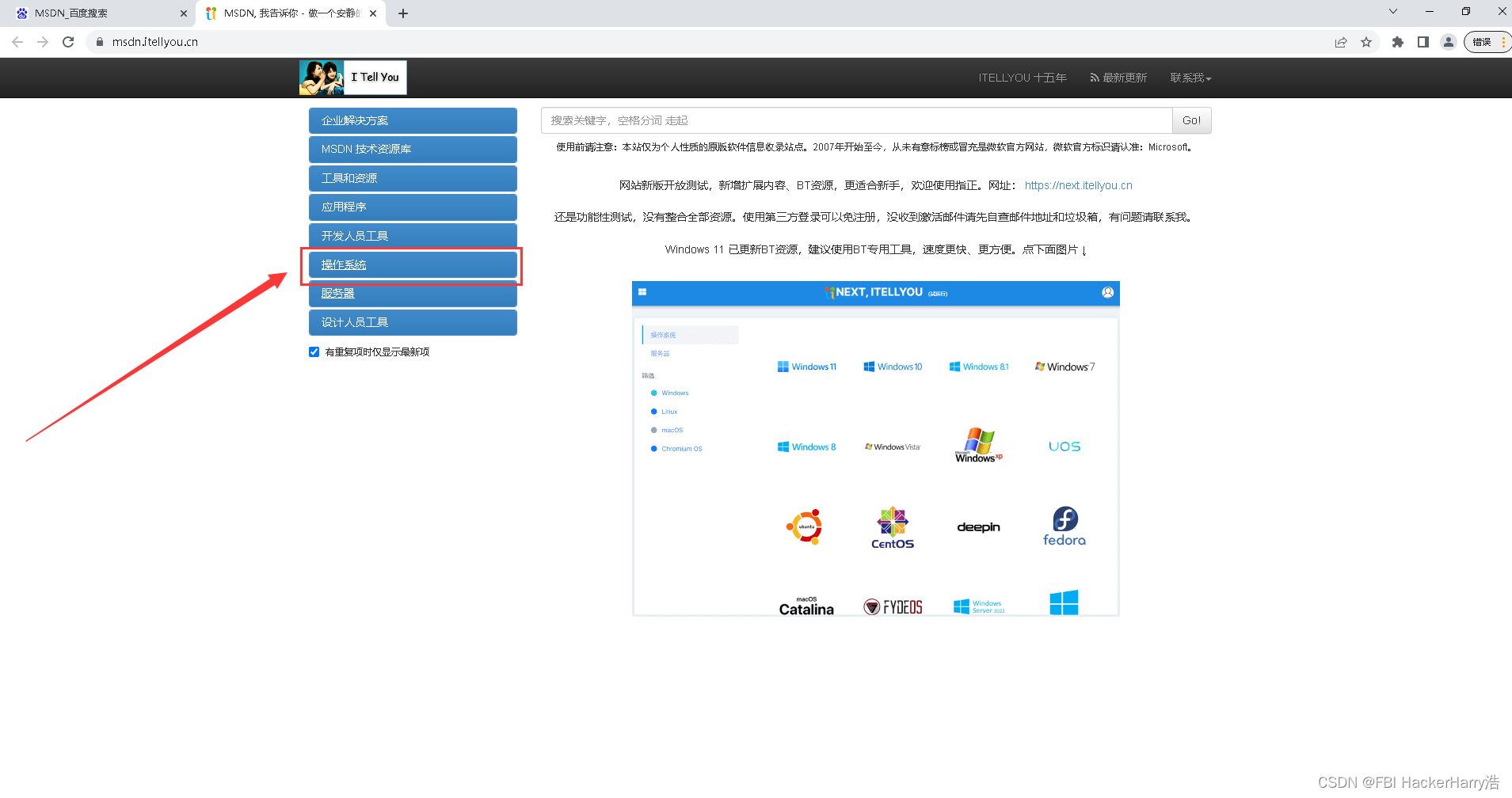This screenshot has height=798, width=1512.
Task: Expand the 企业解决方案 category
Action: pos(413,120)
